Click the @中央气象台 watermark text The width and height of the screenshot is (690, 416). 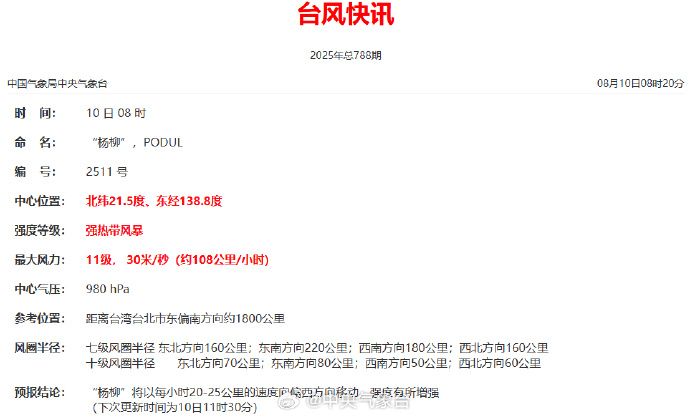[357, 401]
